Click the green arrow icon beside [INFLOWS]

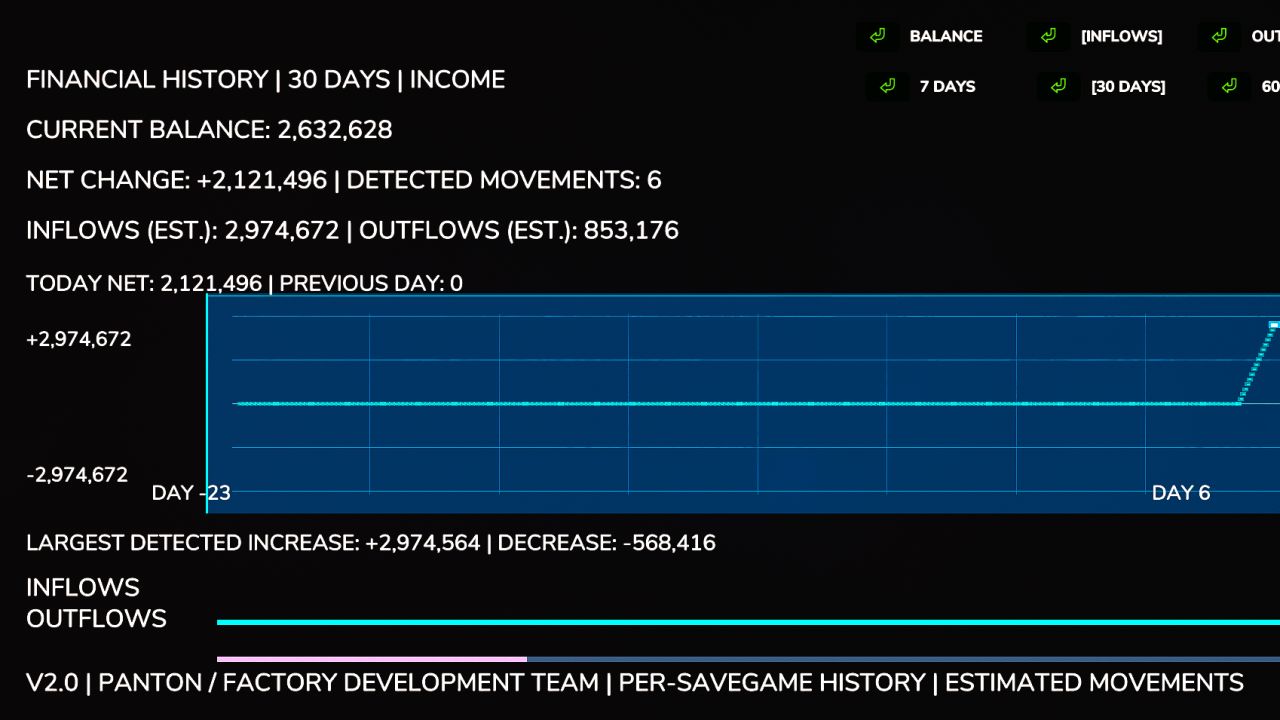[x=1048, y=36]
